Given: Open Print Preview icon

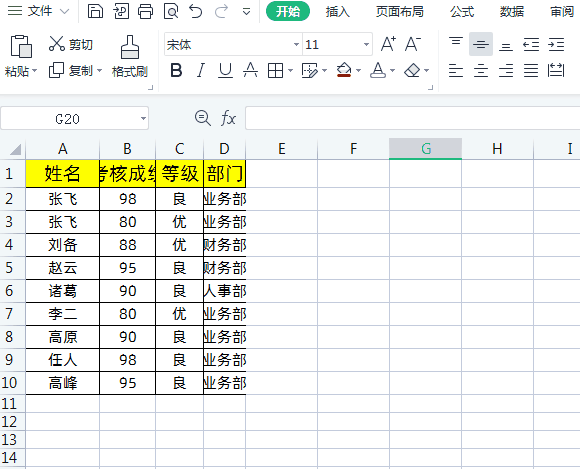Looking at the screenshot, I should (x=171, y=11).
